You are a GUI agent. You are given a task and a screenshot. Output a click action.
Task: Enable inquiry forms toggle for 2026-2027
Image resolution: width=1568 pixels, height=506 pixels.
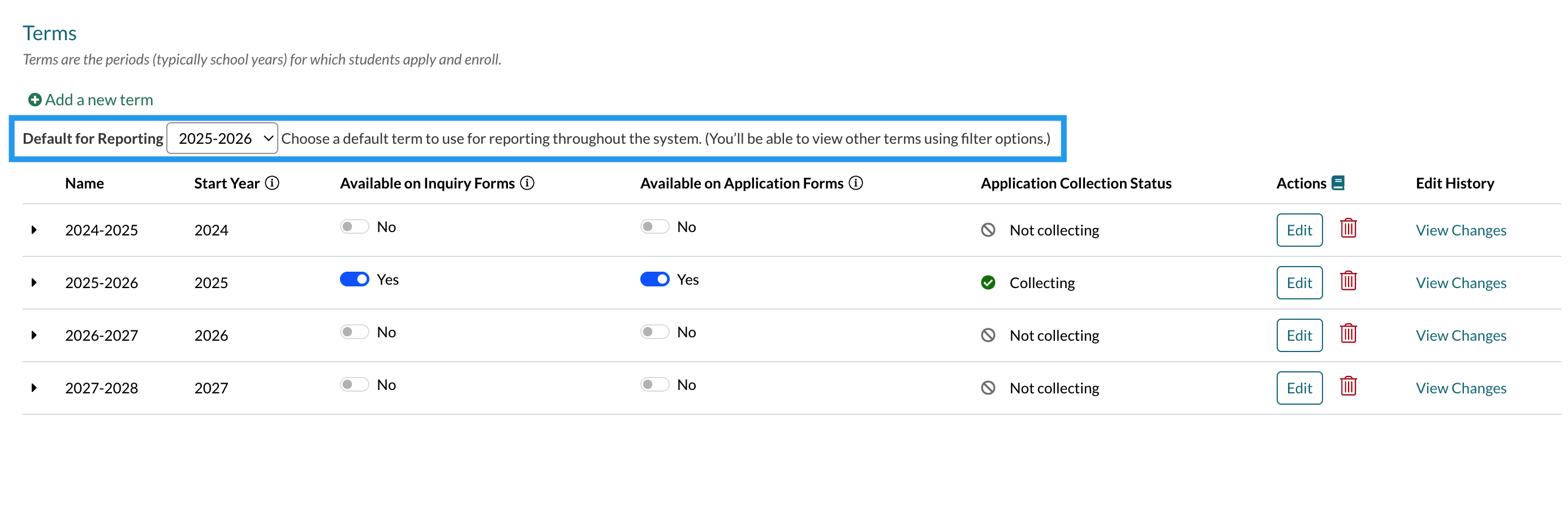(354, 332)
